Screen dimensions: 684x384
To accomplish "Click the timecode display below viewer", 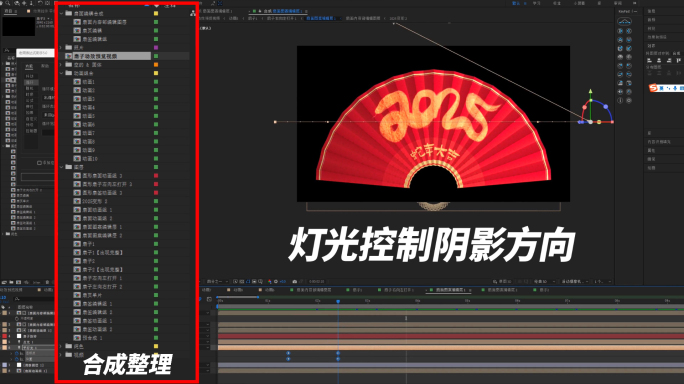I will point(317,281).
